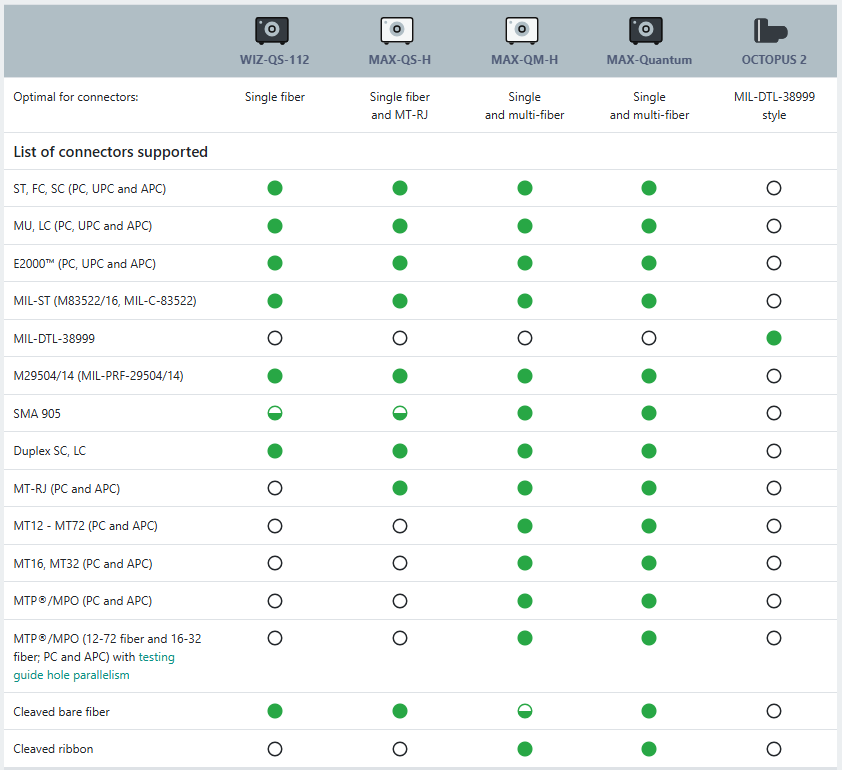
Task: Click the green dot for OCTOPUS 2 MIL-DTL-38999
Action: pos(773,338)
